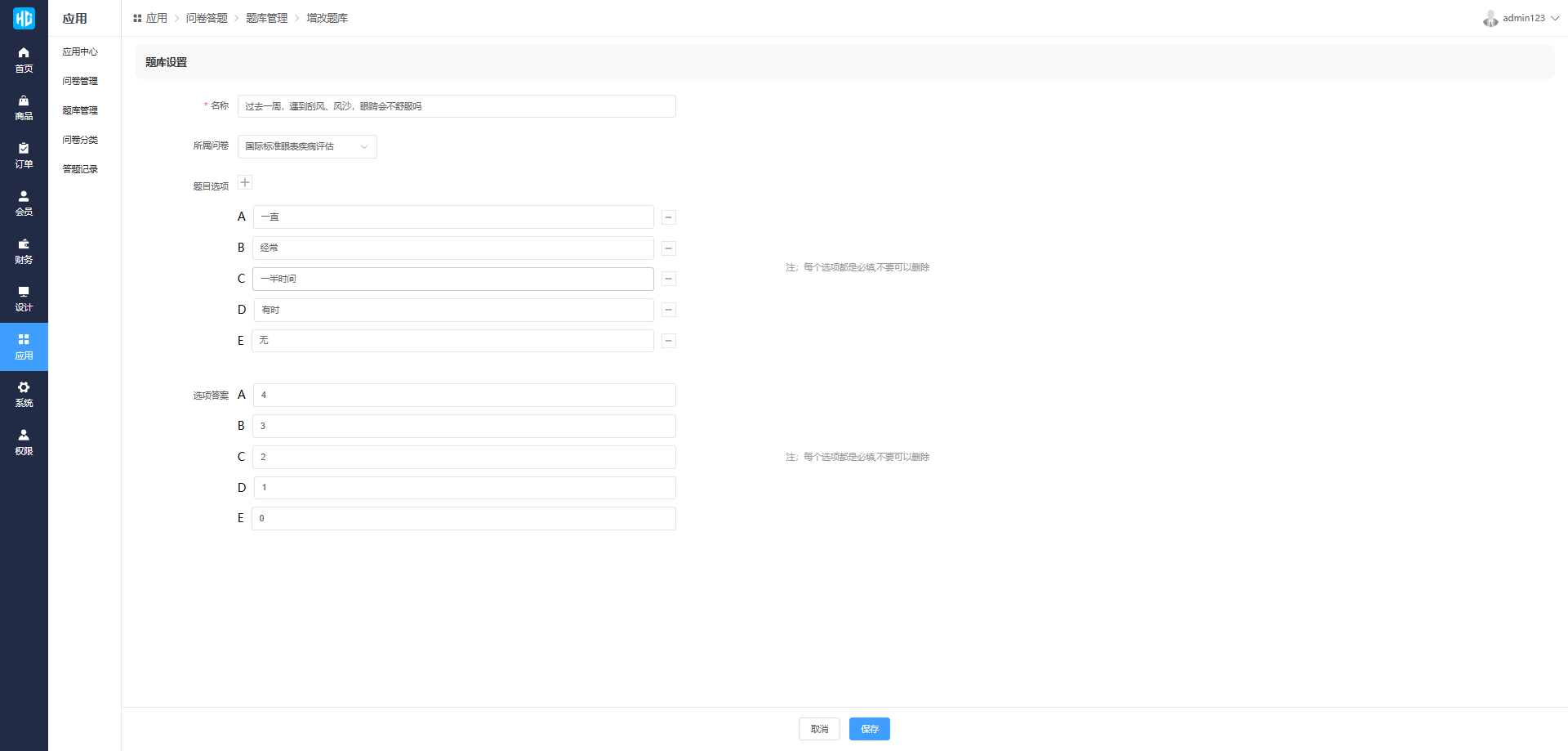Open 答题记录 in the side menu

click(80, 169)
